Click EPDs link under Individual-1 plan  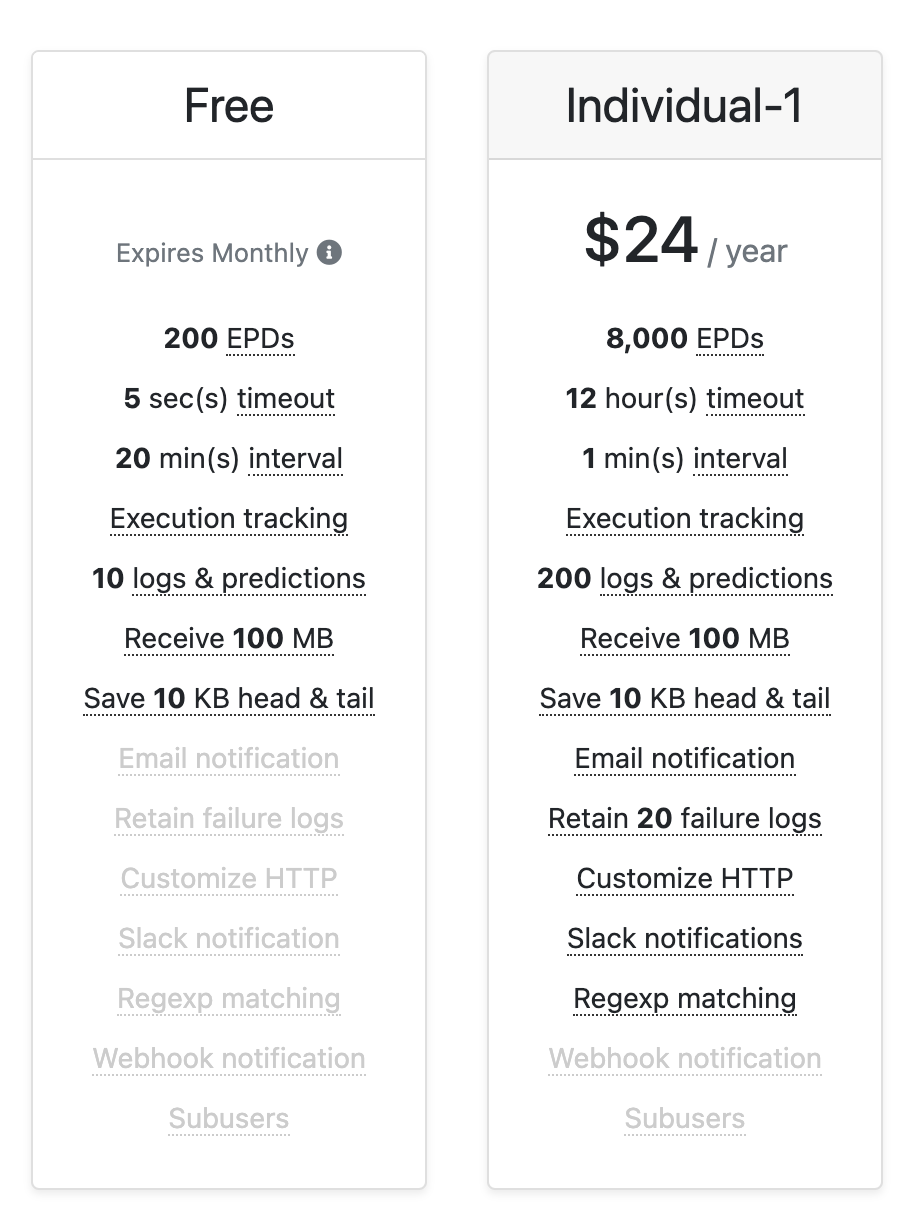click(x=730, y=339)
